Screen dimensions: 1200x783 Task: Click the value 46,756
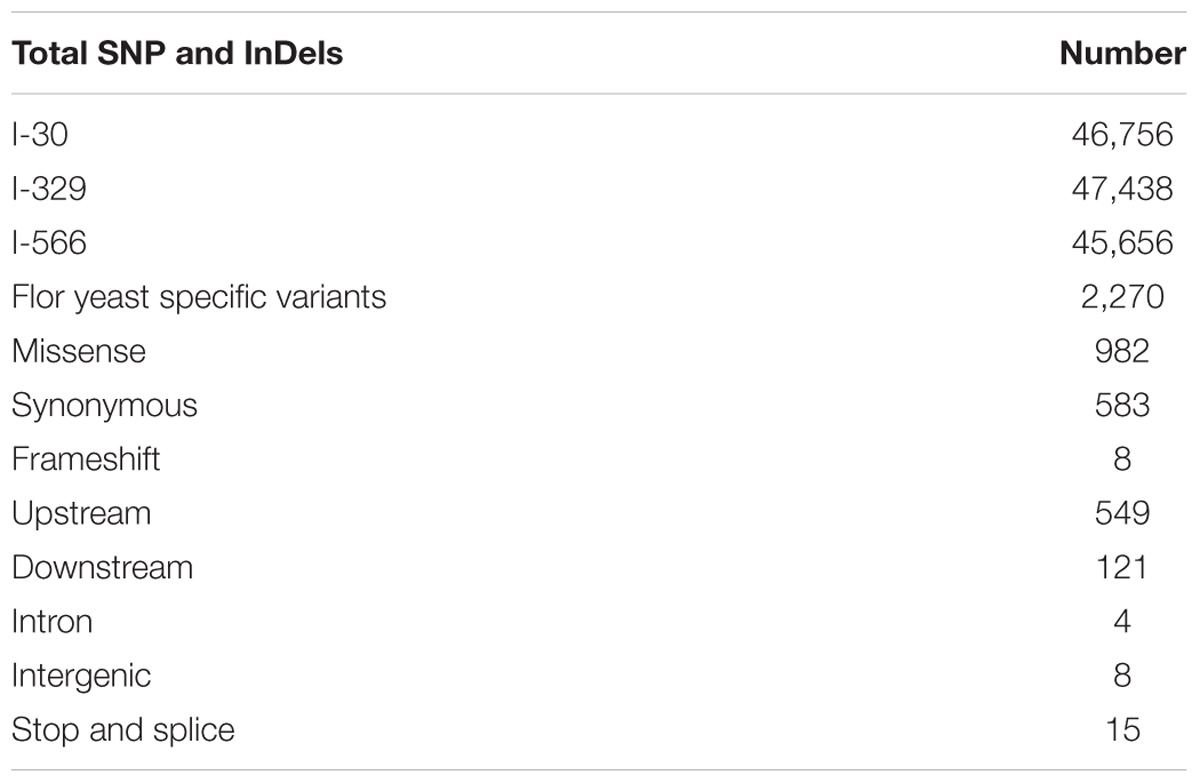[x=1122, y=134]
